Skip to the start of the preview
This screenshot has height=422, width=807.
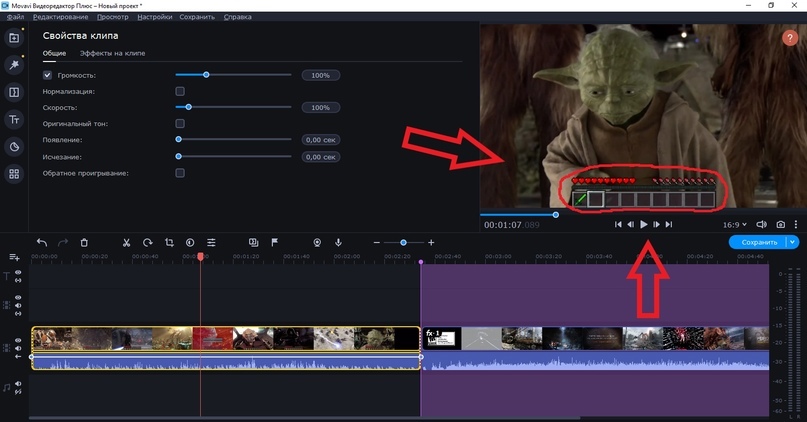[618, 224]
